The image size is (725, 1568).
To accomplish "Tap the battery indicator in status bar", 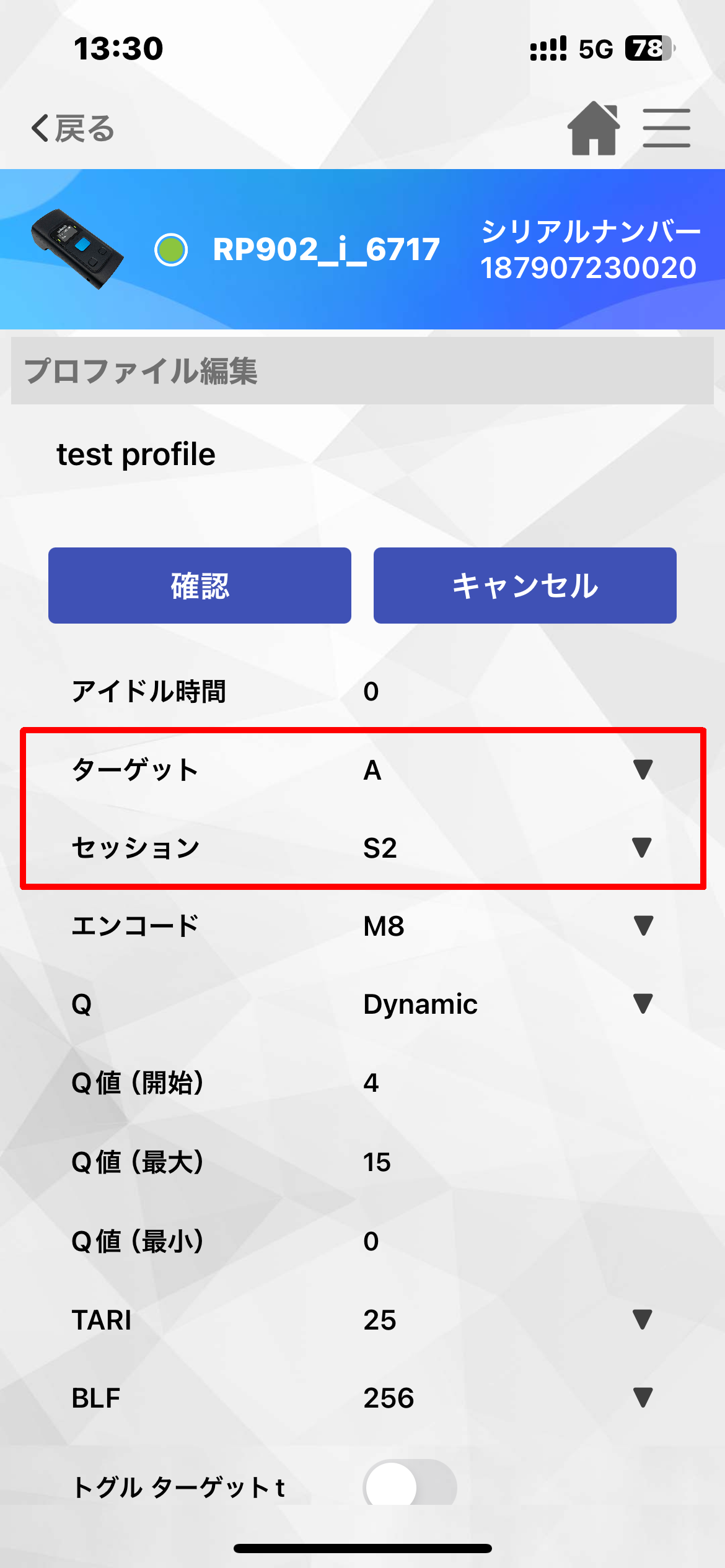I will click(x=649, y=48).
